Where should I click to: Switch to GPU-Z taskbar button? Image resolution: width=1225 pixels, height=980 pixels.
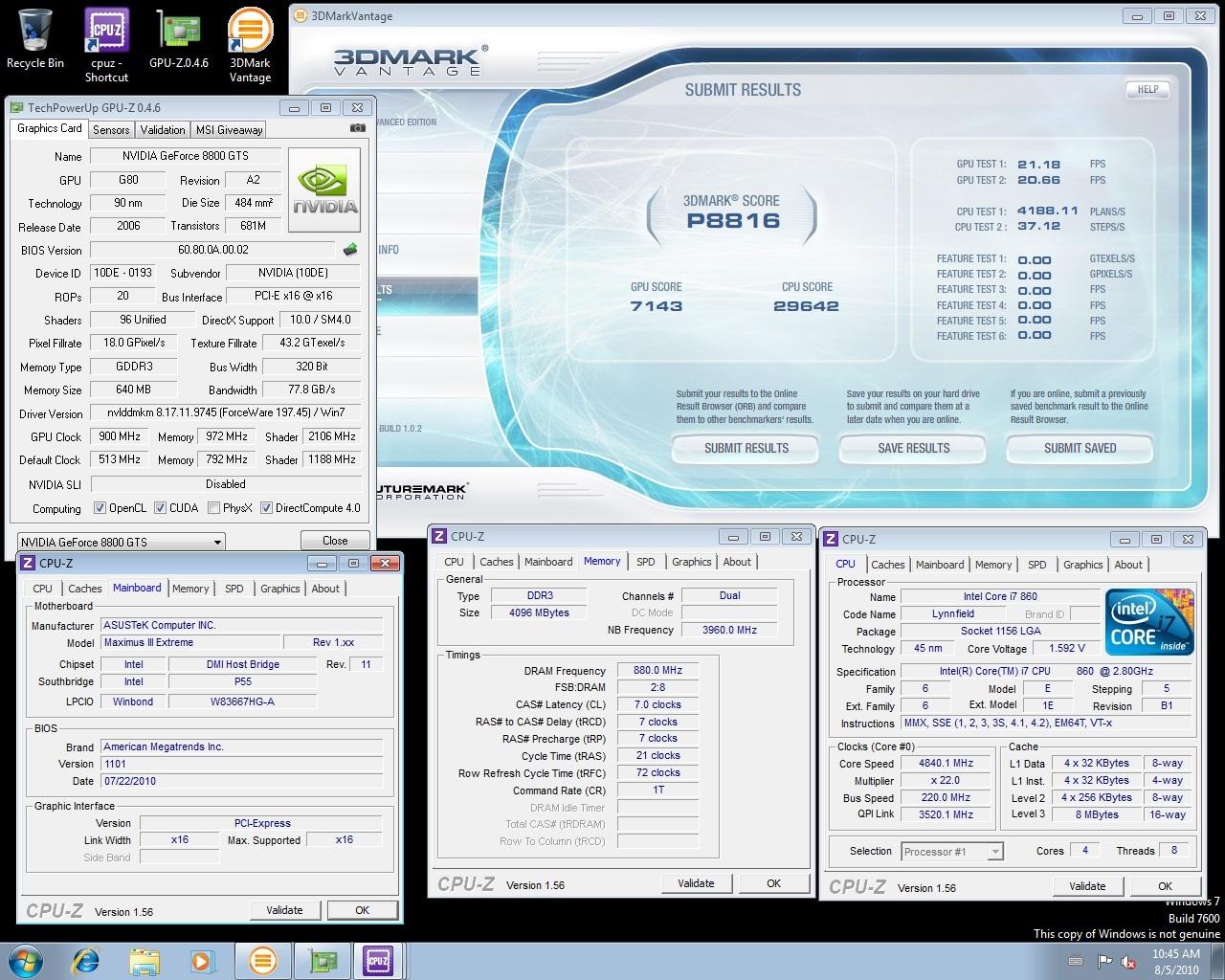[x=321, y=960]
